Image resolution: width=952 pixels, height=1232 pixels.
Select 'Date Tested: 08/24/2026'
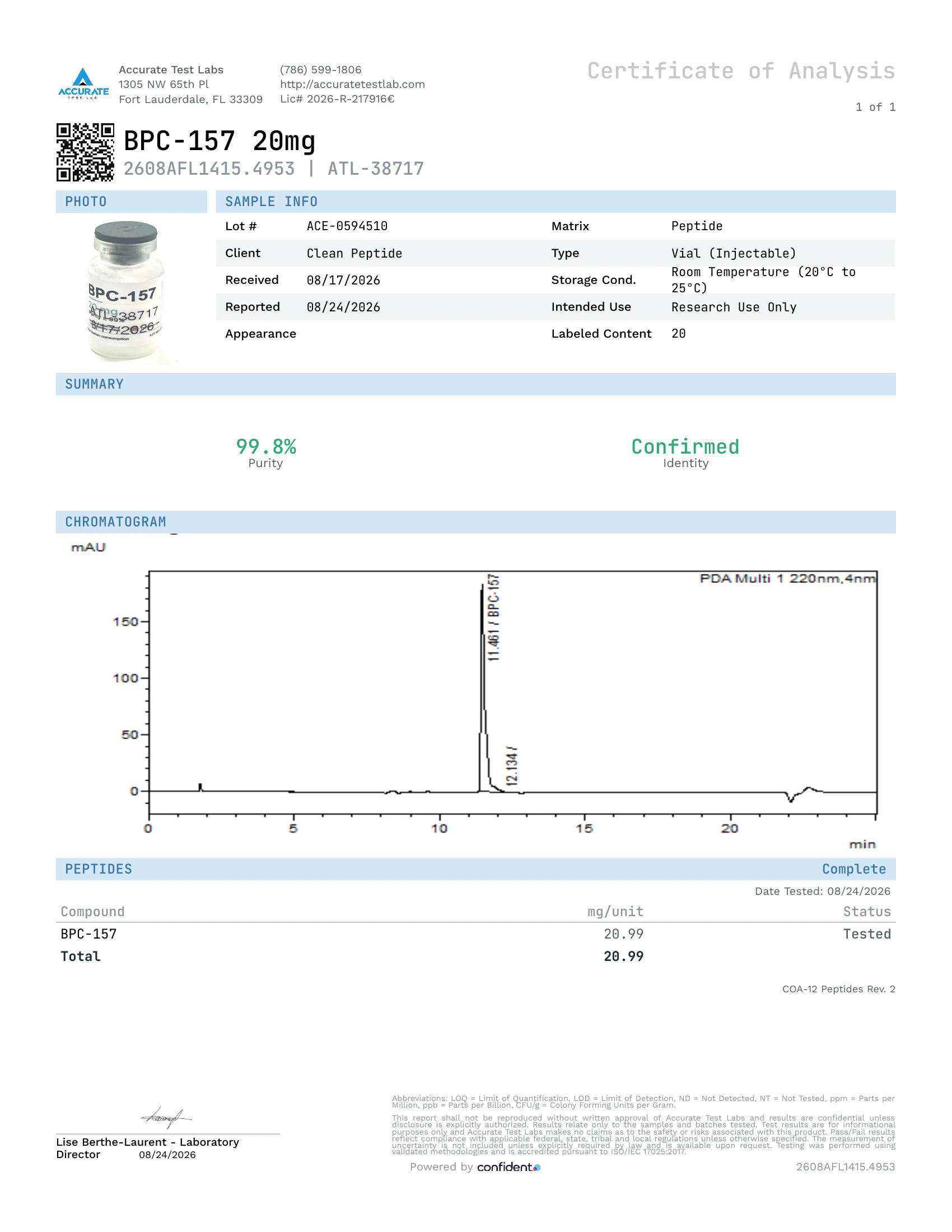tap(822, 892)
